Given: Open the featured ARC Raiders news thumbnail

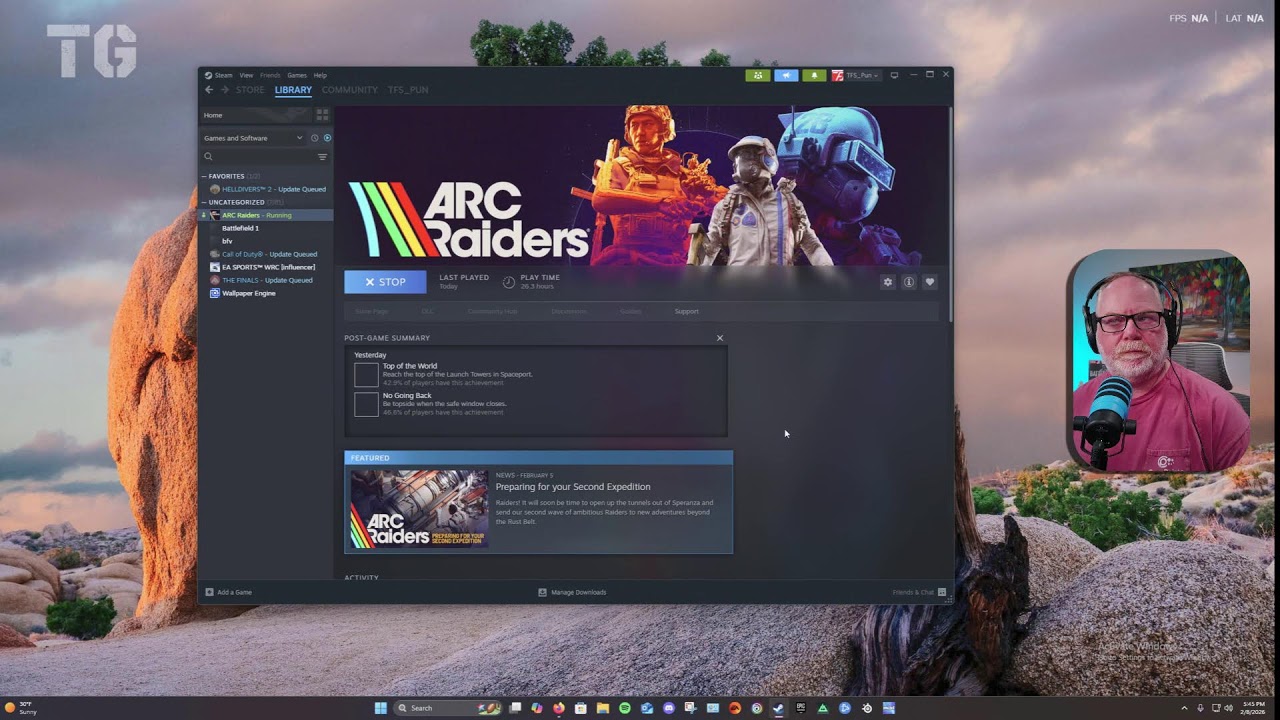Looking at the screenshot, I should tap(419, 509).
